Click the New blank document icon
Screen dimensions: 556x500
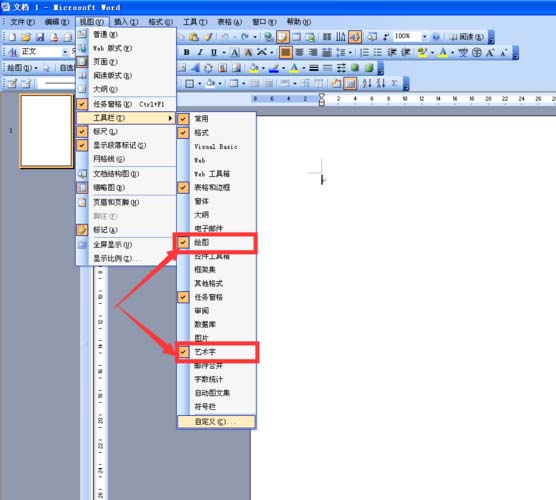(12, 37)
